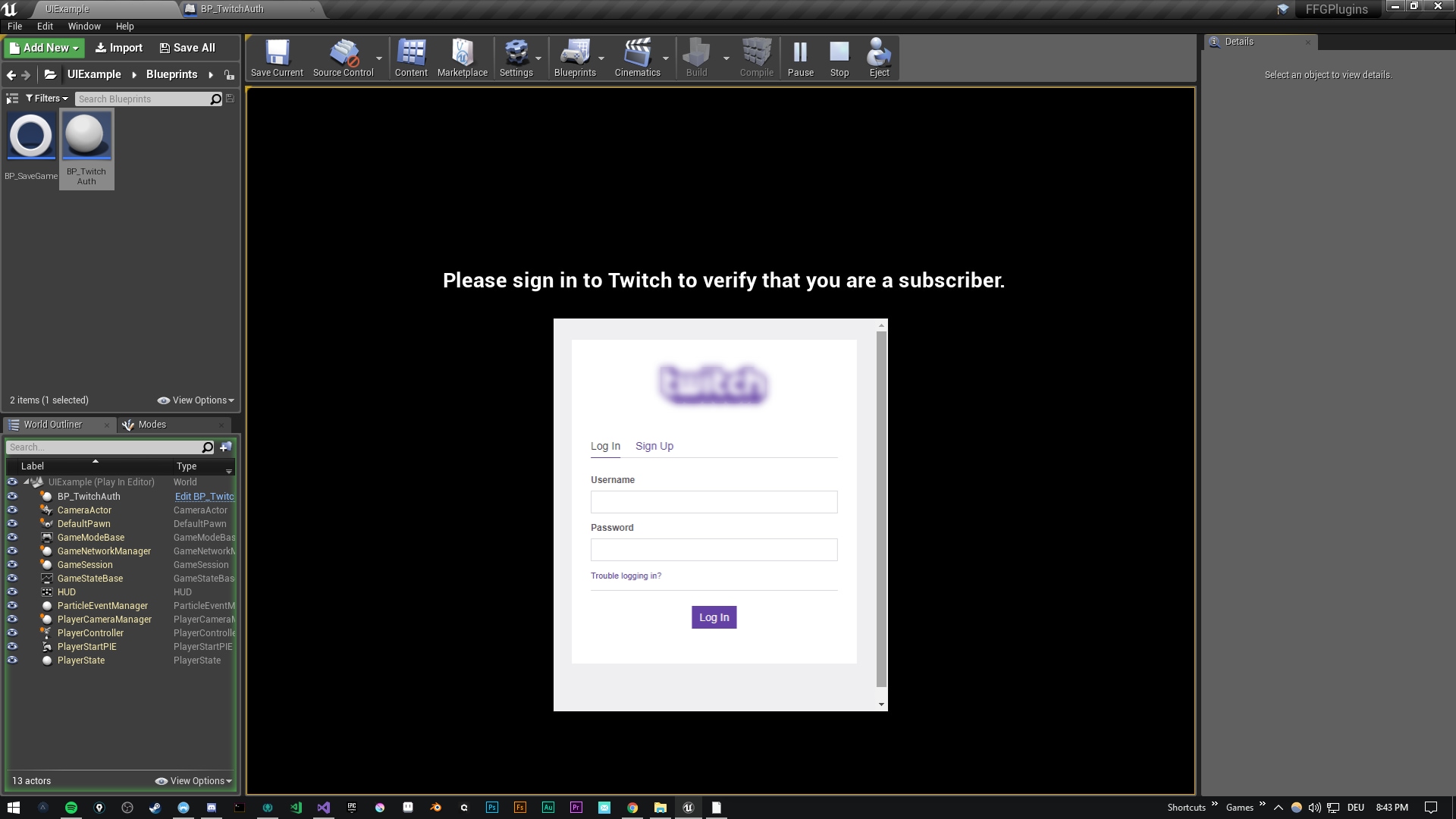Image resolution: width=1456 pixels, height=819 pixels.
Task: Open the Content Browser via Content icon
Action: click(411, 57)
